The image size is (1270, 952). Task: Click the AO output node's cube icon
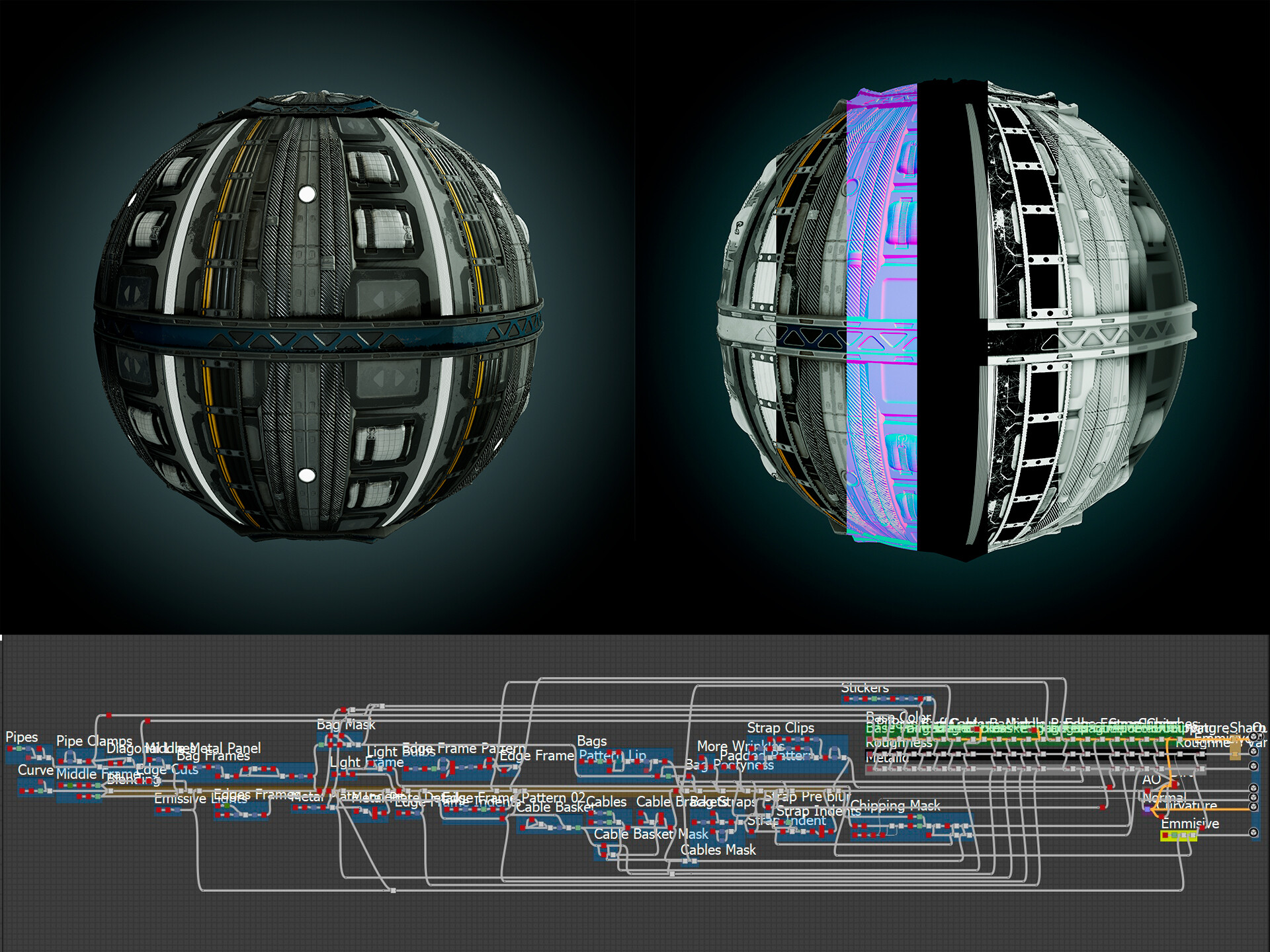(1254, 789)
